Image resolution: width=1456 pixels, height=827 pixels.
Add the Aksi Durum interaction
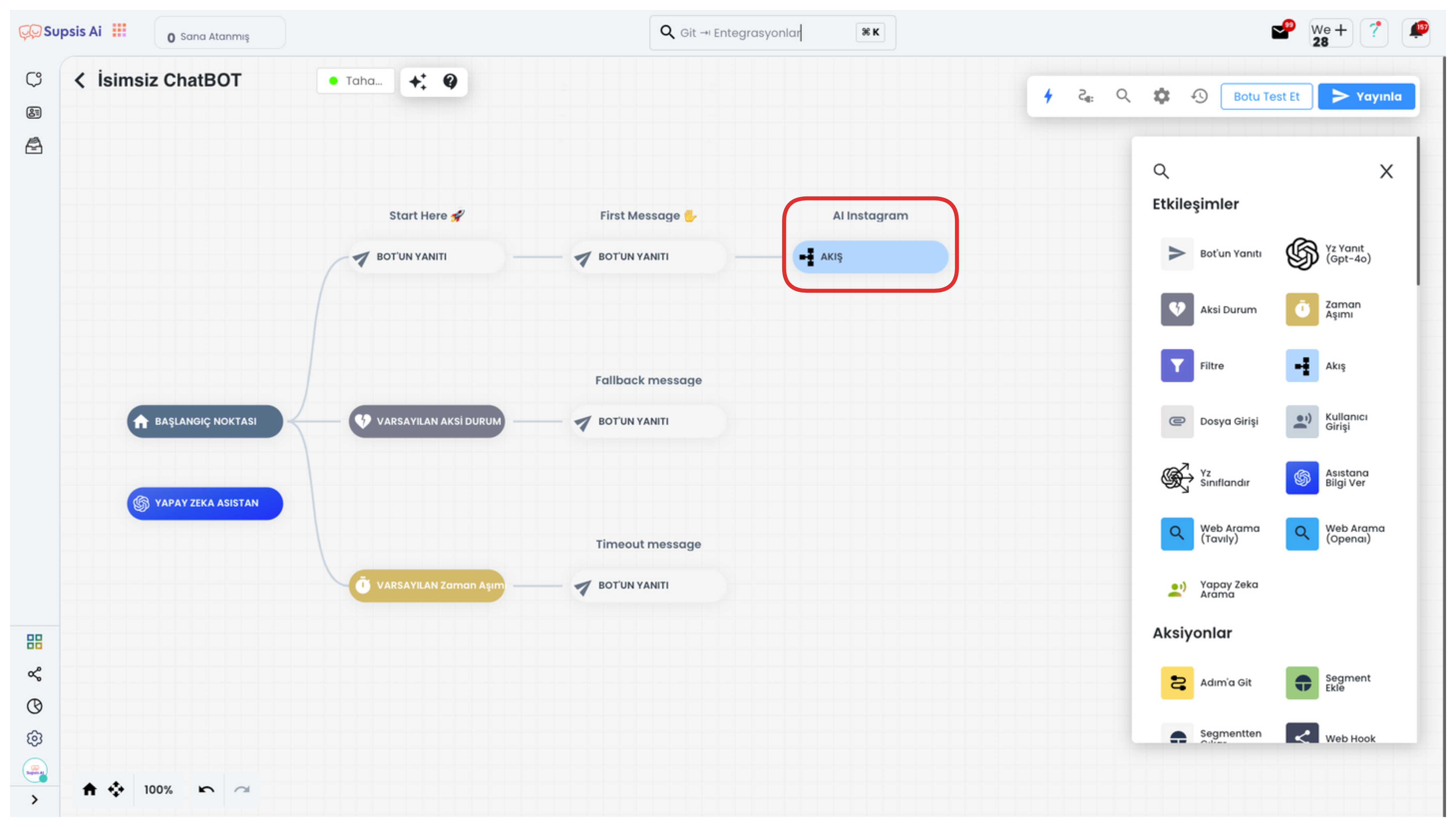click(x=1209, y=310)
